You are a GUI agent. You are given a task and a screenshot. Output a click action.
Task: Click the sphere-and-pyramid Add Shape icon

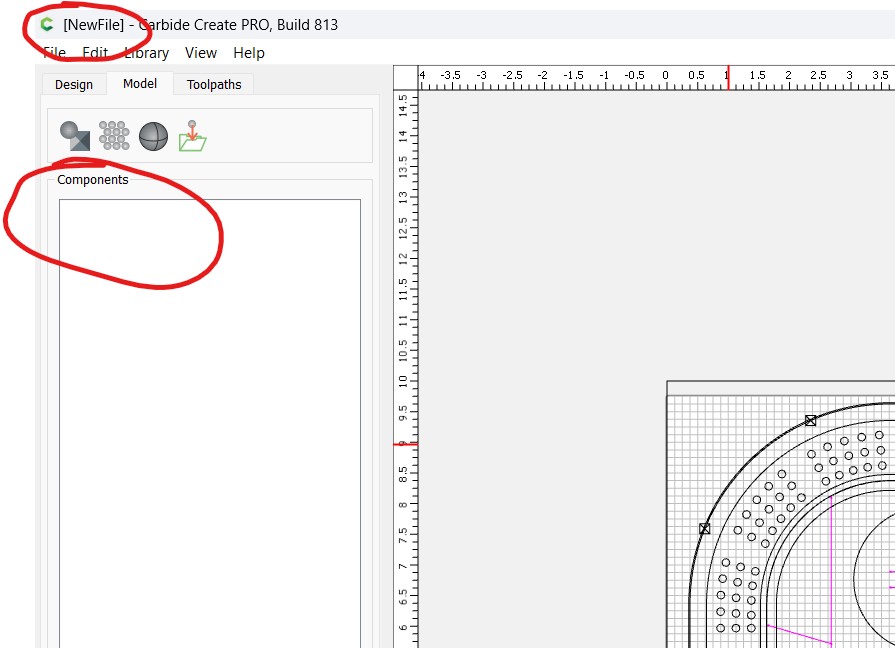click(75, 136)
